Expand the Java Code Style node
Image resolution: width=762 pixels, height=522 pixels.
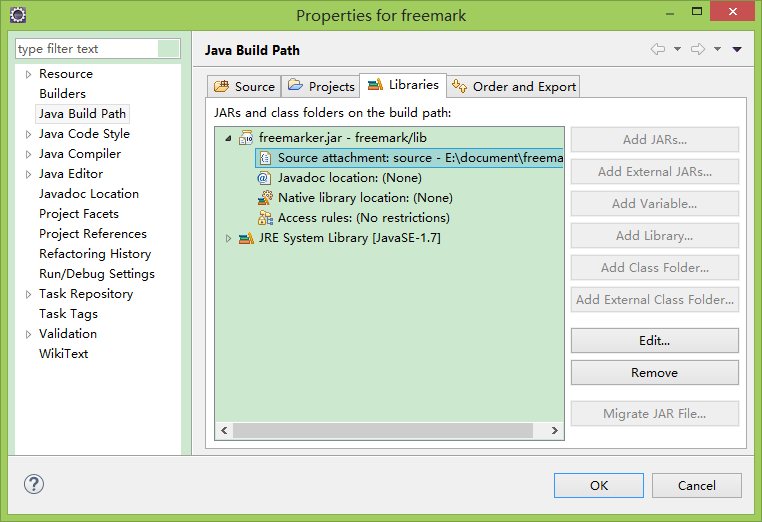click(x=28, y=134)
